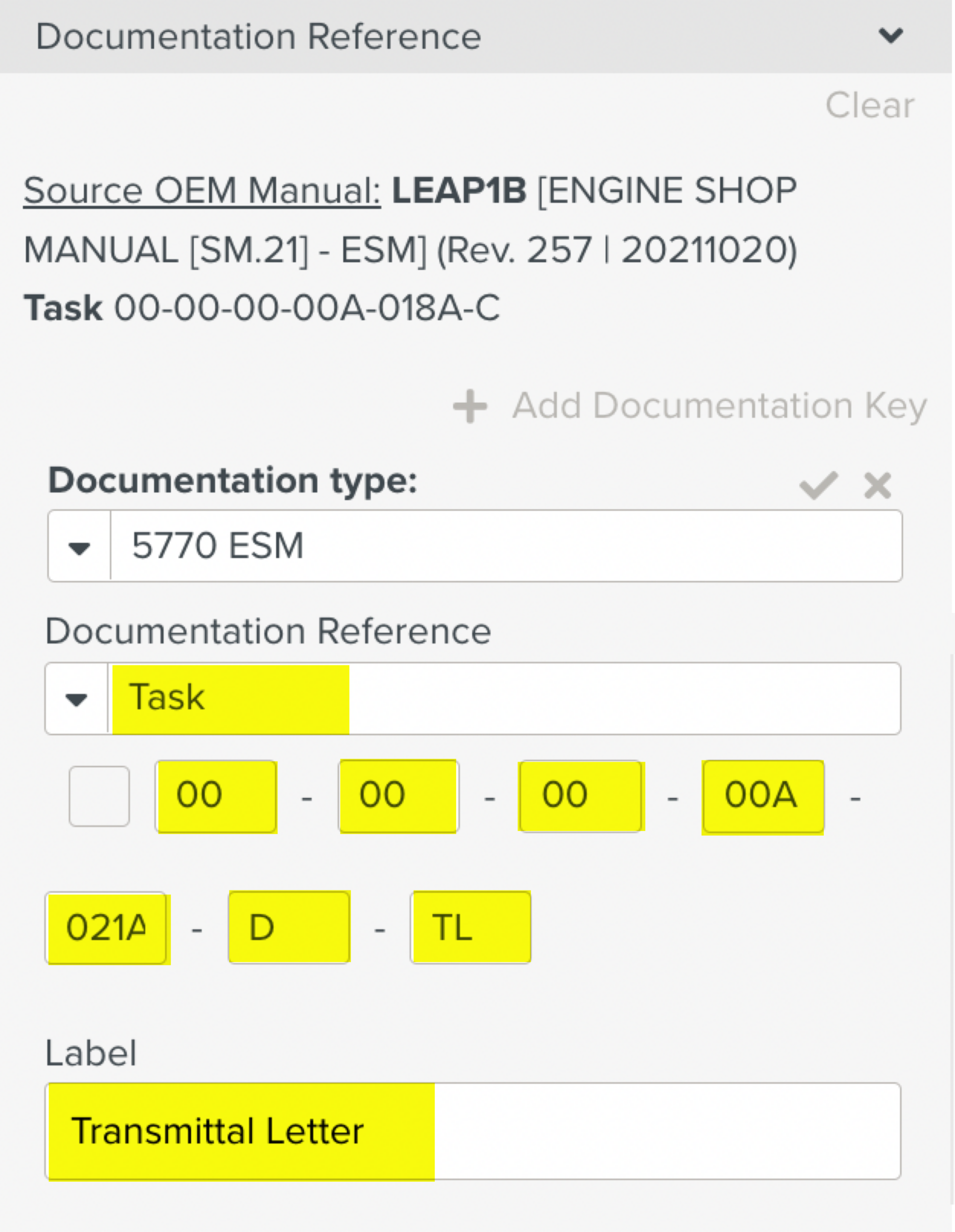Click the 00A reference field

[x=763, y=796]
